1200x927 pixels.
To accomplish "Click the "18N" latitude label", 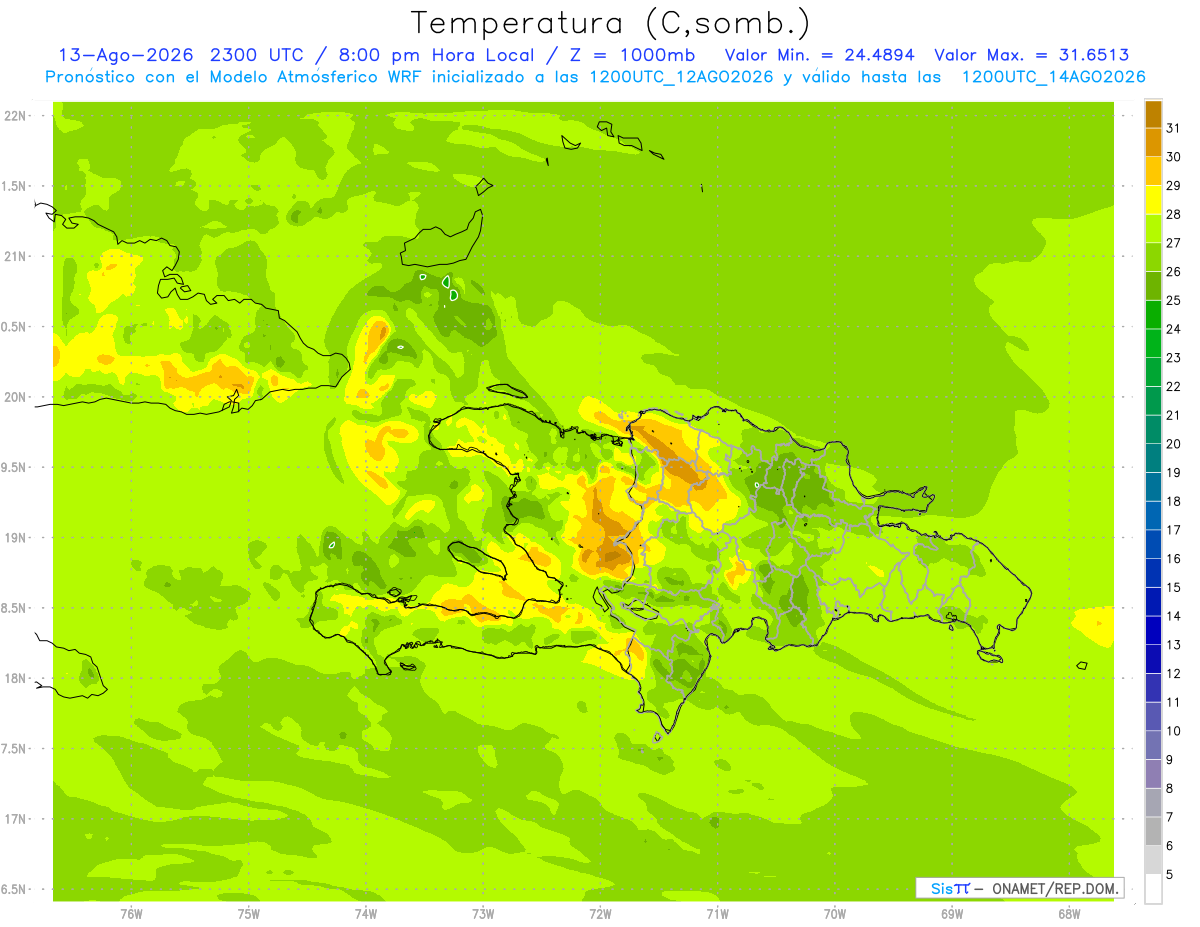I will [15, 679].
